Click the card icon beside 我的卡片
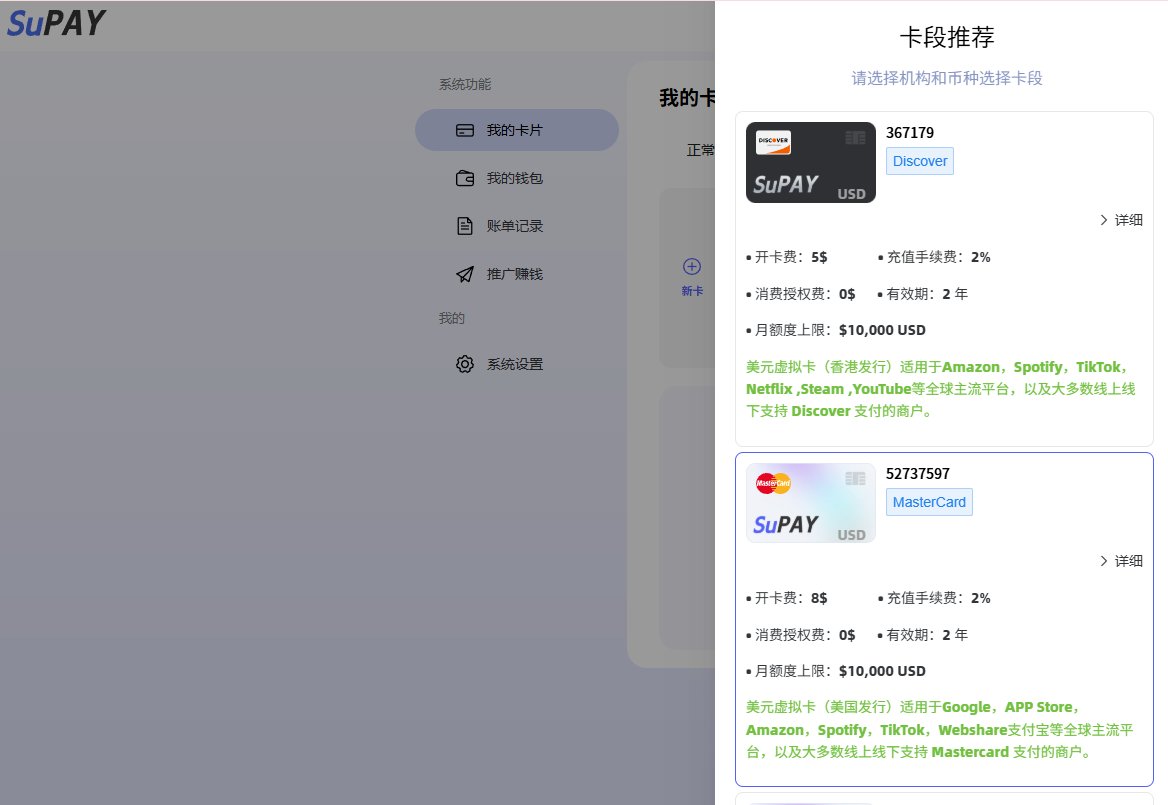 [x=465, y=130]
